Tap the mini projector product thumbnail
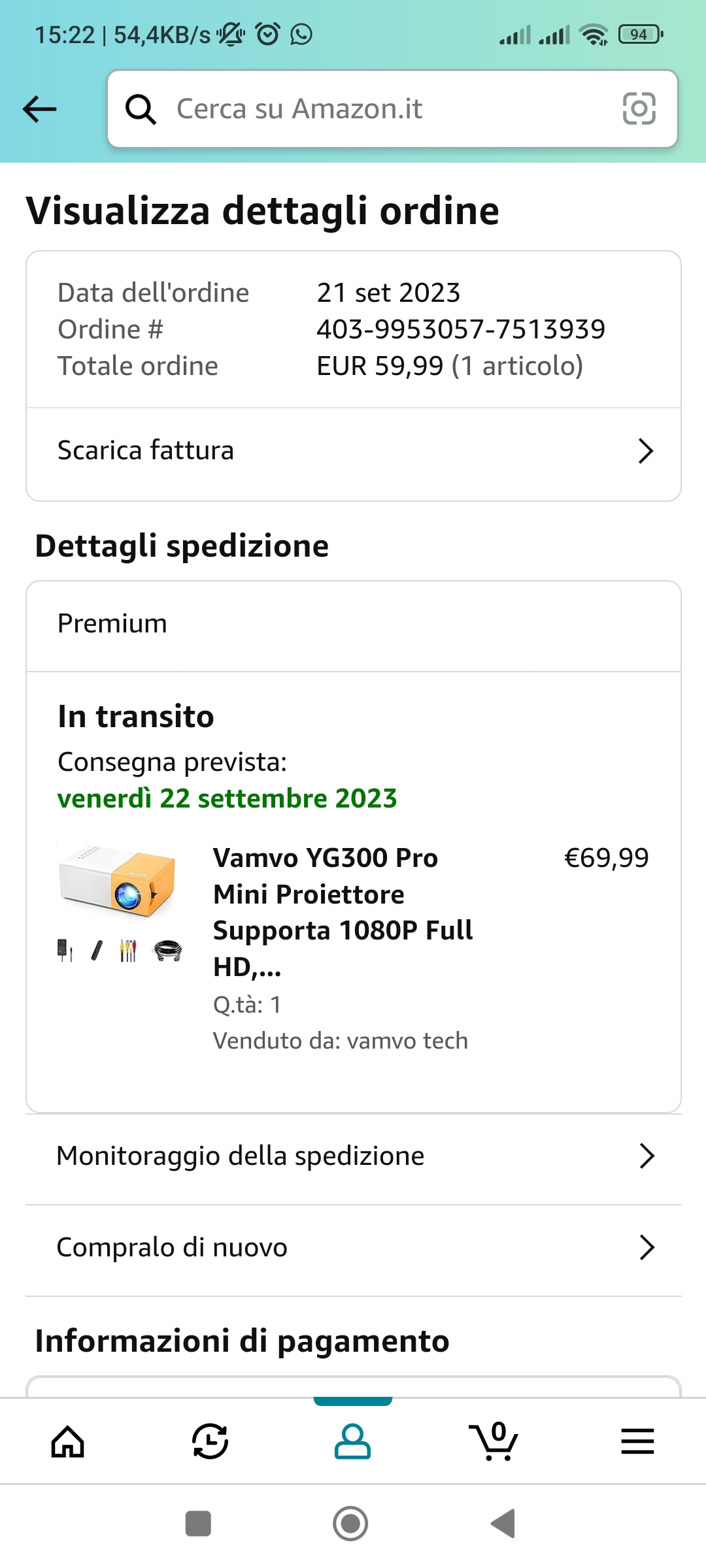This screenshot has height=1568, width=706. [120, 900]
